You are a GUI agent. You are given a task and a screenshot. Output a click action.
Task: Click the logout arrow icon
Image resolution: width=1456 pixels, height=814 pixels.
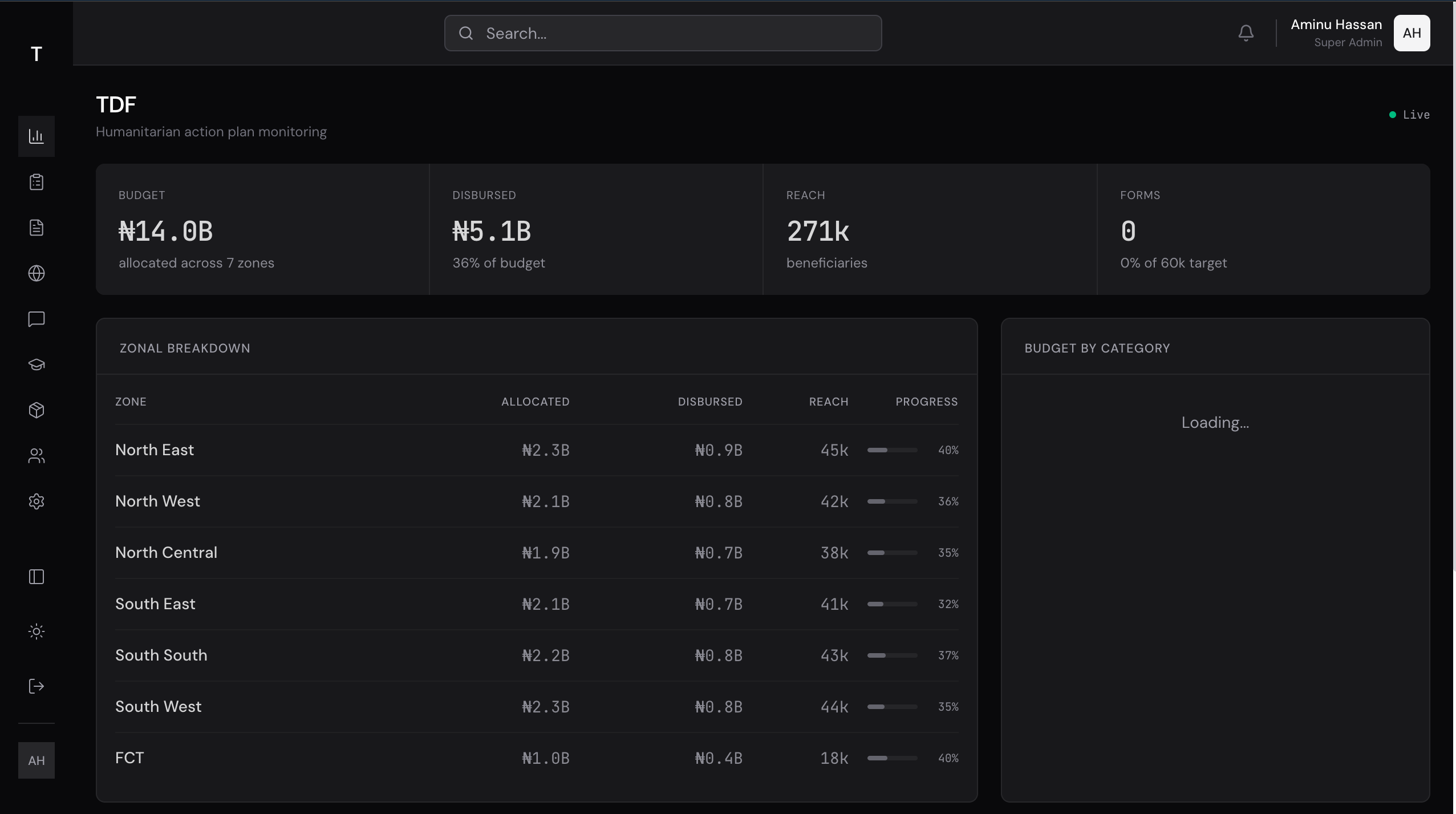point(36,686)
